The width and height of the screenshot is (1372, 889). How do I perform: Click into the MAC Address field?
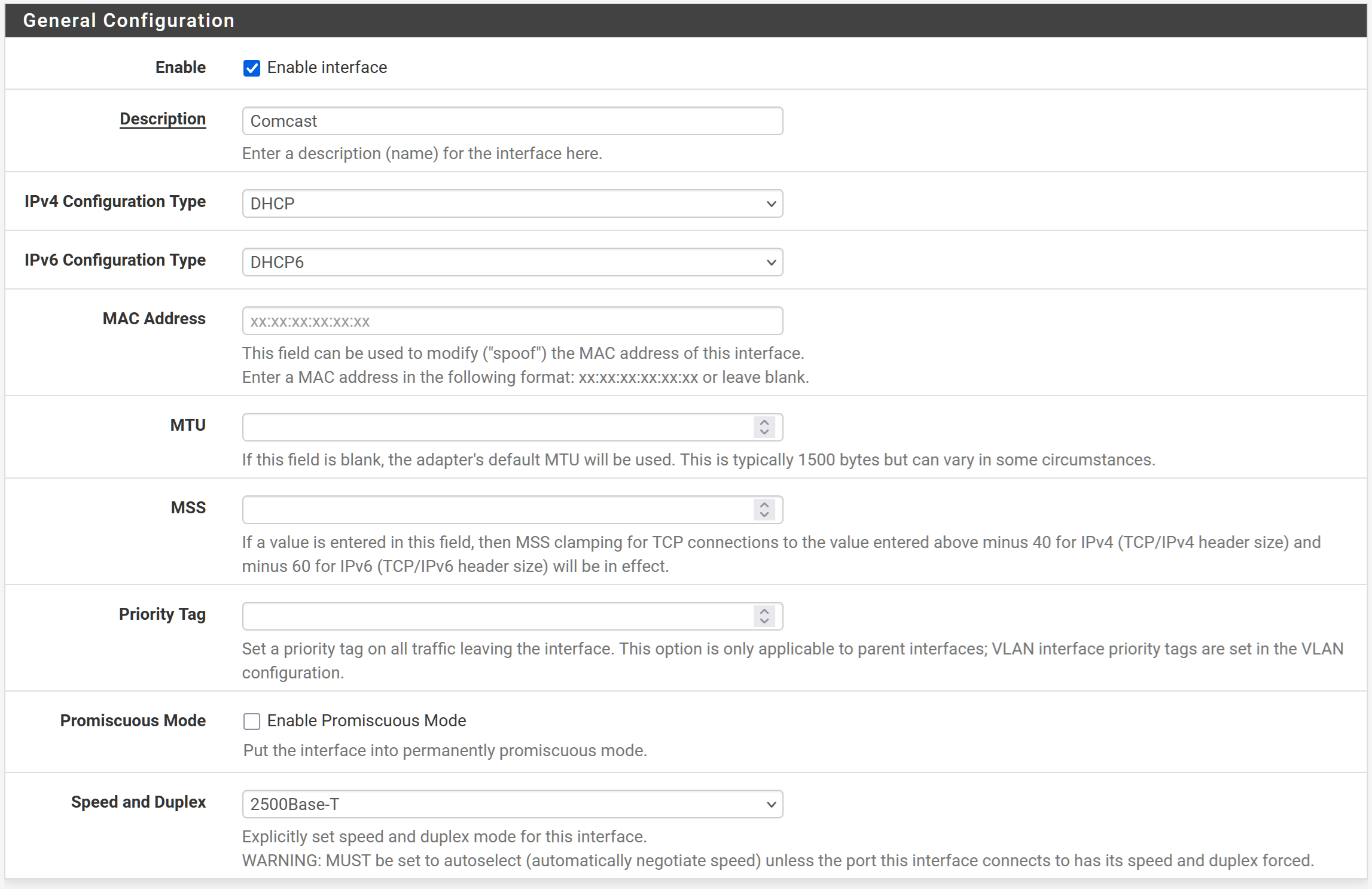click(512, 321)
